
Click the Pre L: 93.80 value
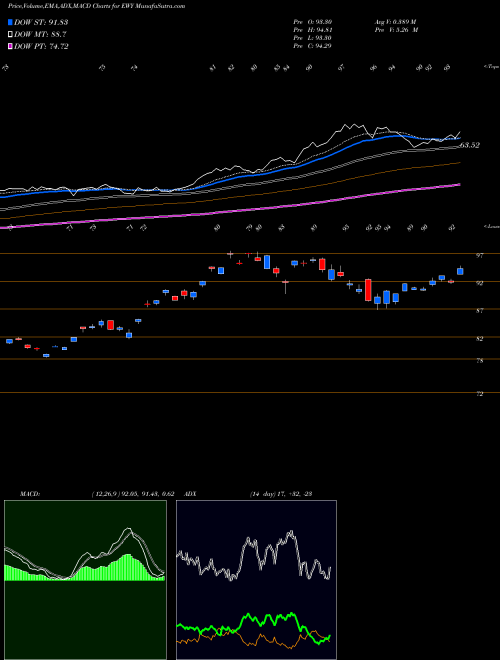(x=313, y=38)
